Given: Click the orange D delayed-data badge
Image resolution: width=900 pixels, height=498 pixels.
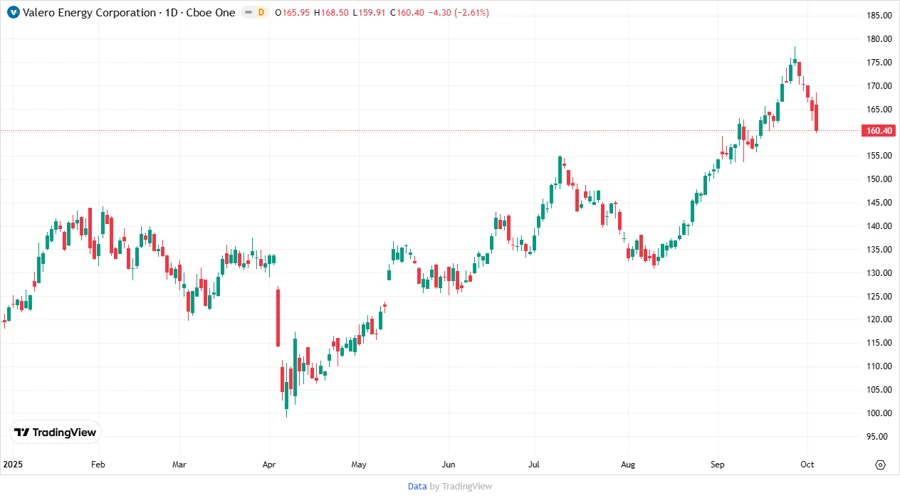Looking at the screenshot, I should (261, 13).
